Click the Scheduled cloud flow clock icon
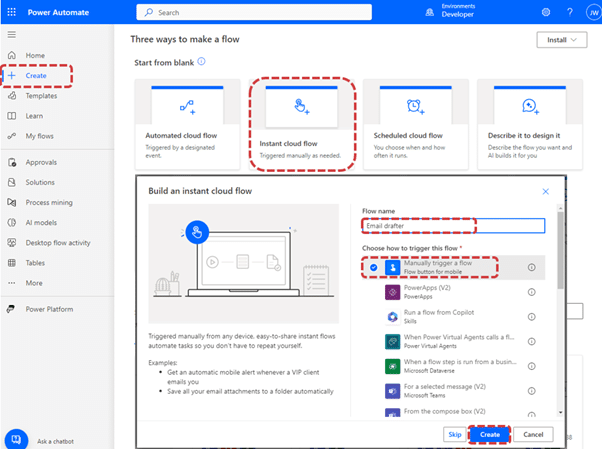Viewport: 602px width, 449px height. tap(415, 106)
